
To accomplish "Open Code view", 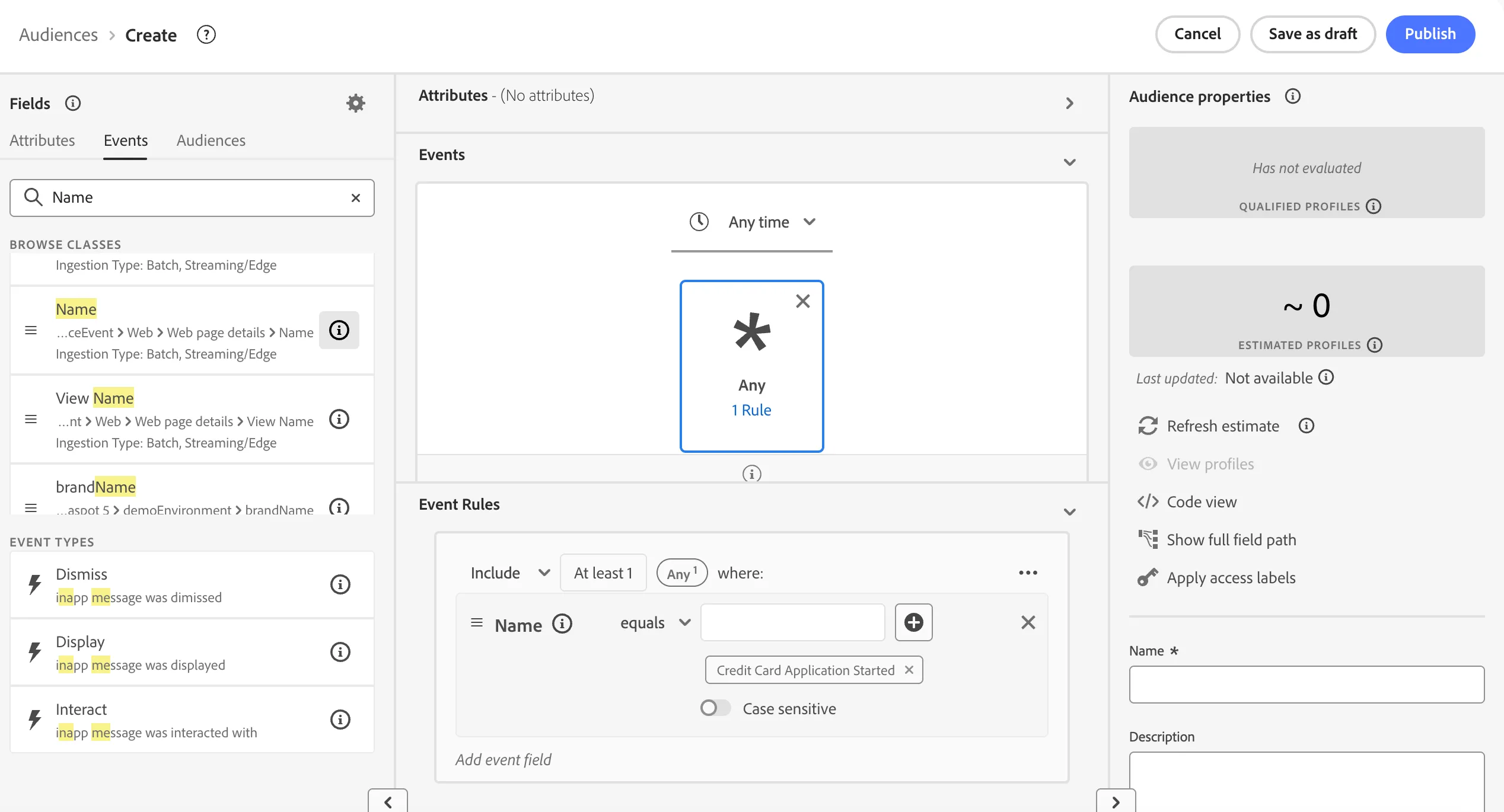I will [1187, 502].
